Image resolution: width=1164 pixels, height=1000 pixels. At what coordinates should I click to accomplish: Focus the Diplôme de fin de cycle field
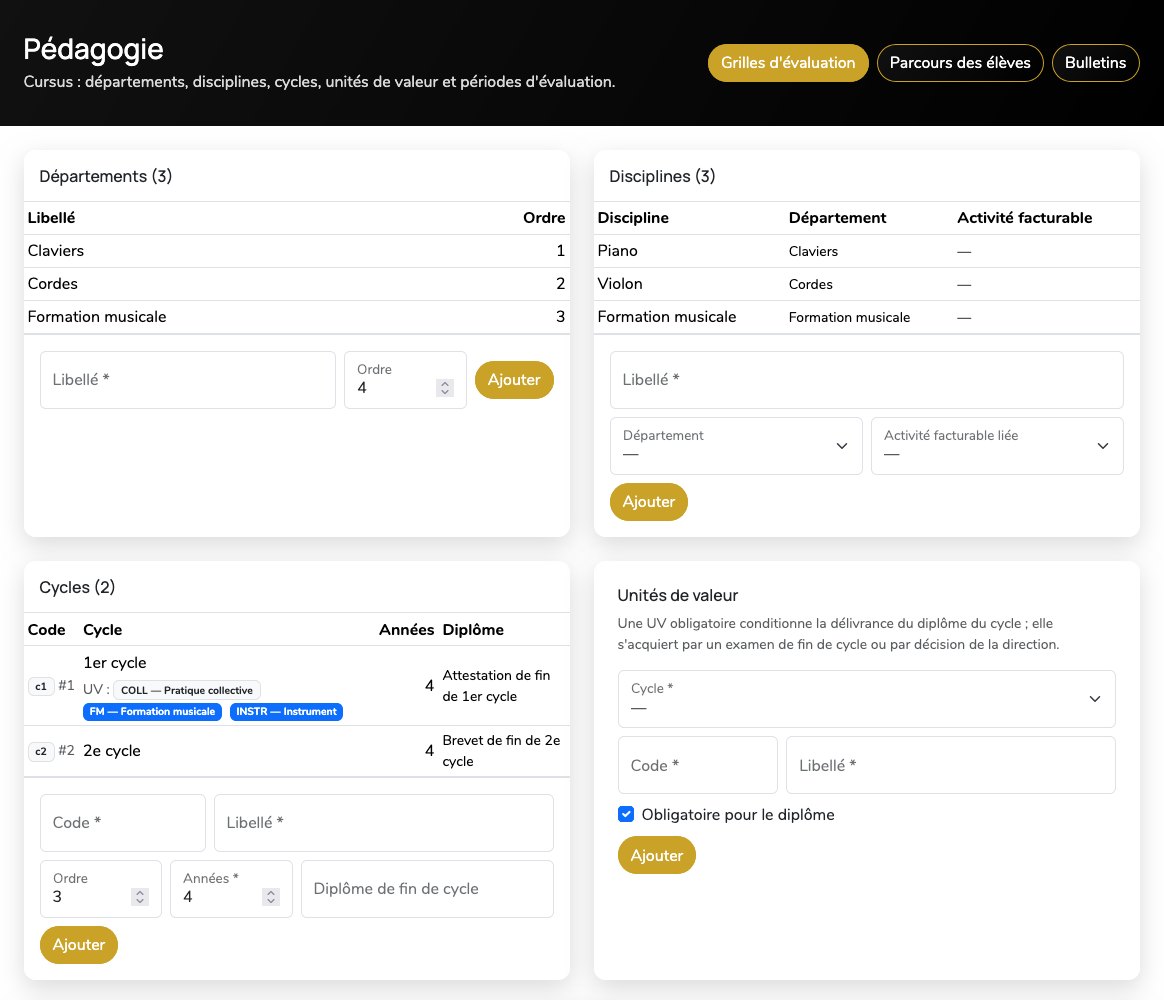coord(428,889)
